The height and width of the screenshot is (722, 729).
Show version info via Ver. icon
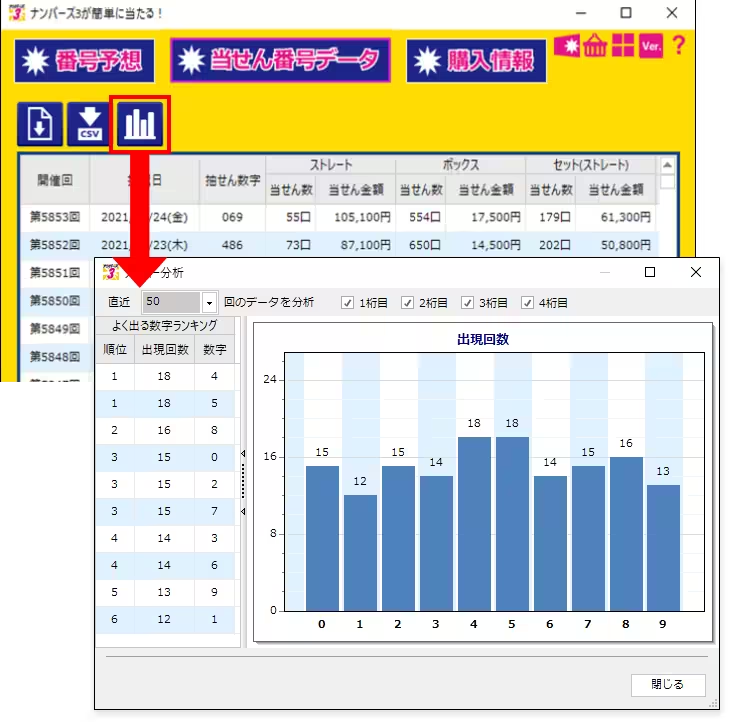coord(651,46)
